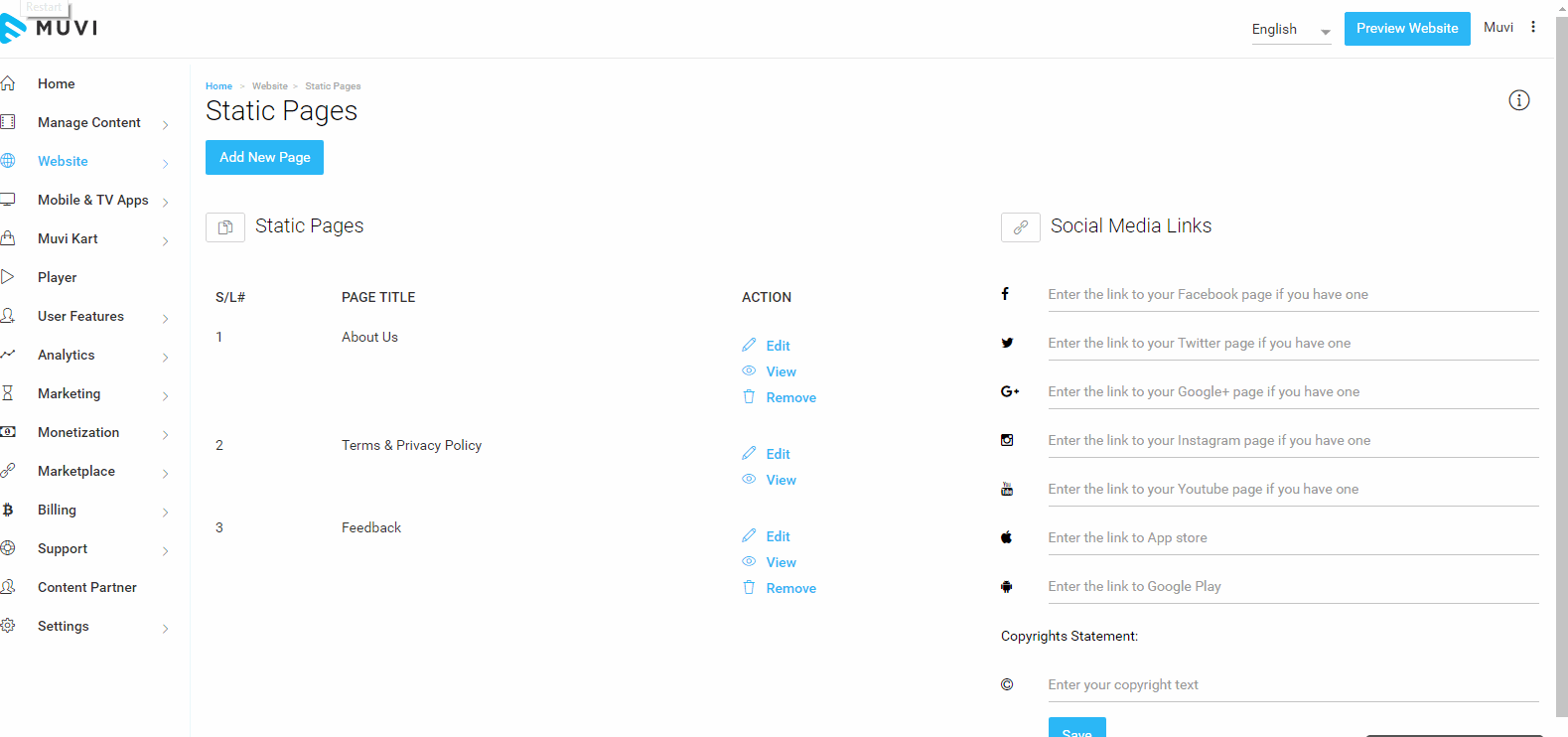
Task: Click the Facebook icon
Action: pyautogui.click(x=1005, y=294)
